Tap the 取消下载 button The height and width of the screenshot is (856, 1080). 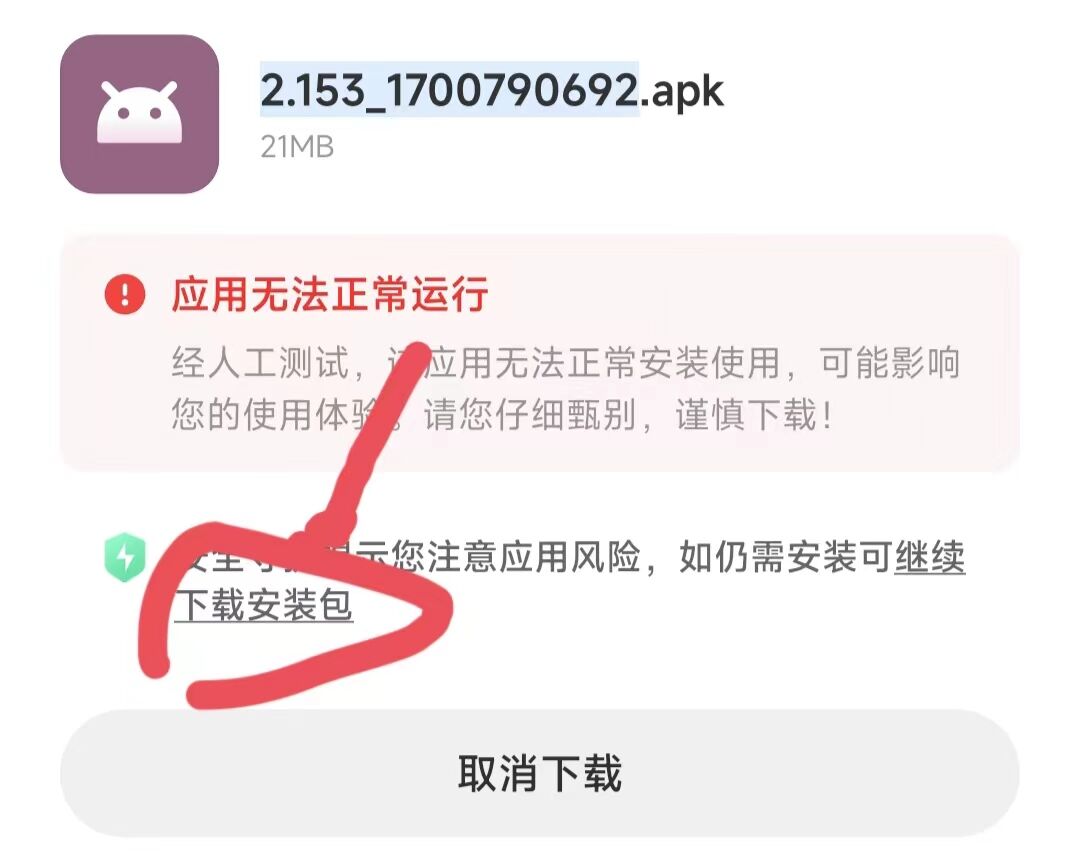coord(539,773)
